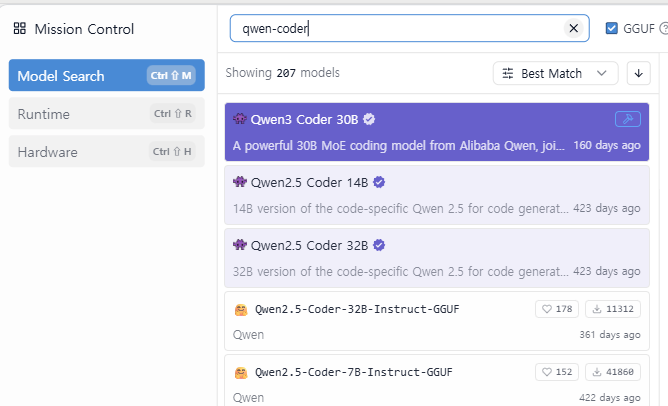Click Hugging Face emoji of Qwen2.5-Coder-7B-Instruct-GGUF
This screenshot has width=668, height=406.
[x=241, y=373]
